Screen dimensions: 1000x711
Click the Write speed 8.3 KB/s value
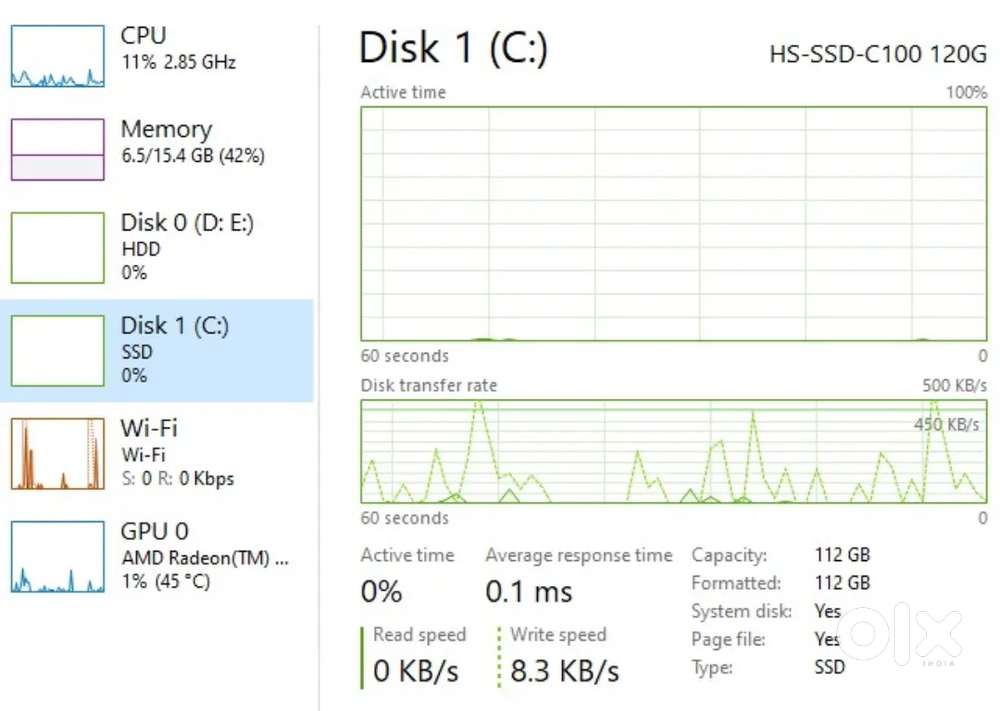point(564,670)
